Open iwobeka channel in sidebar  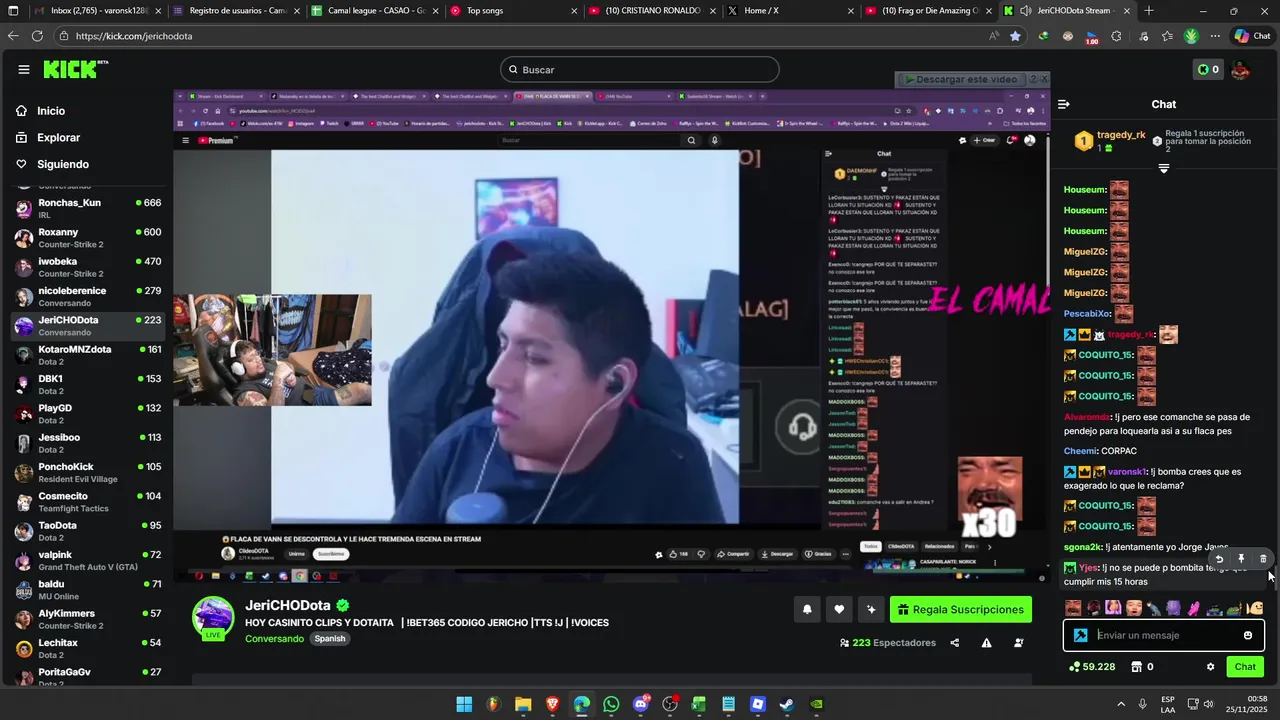88,267
